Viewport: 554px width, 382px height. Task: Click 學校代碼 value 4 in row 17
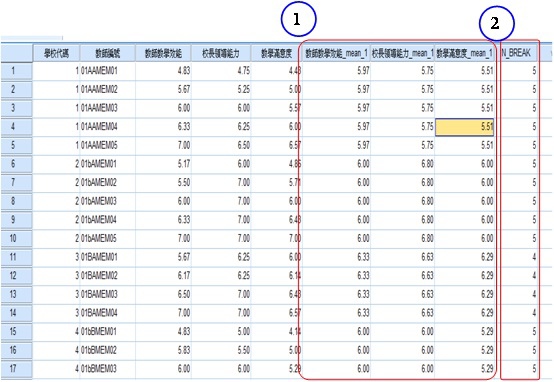(x=57, y=369)
